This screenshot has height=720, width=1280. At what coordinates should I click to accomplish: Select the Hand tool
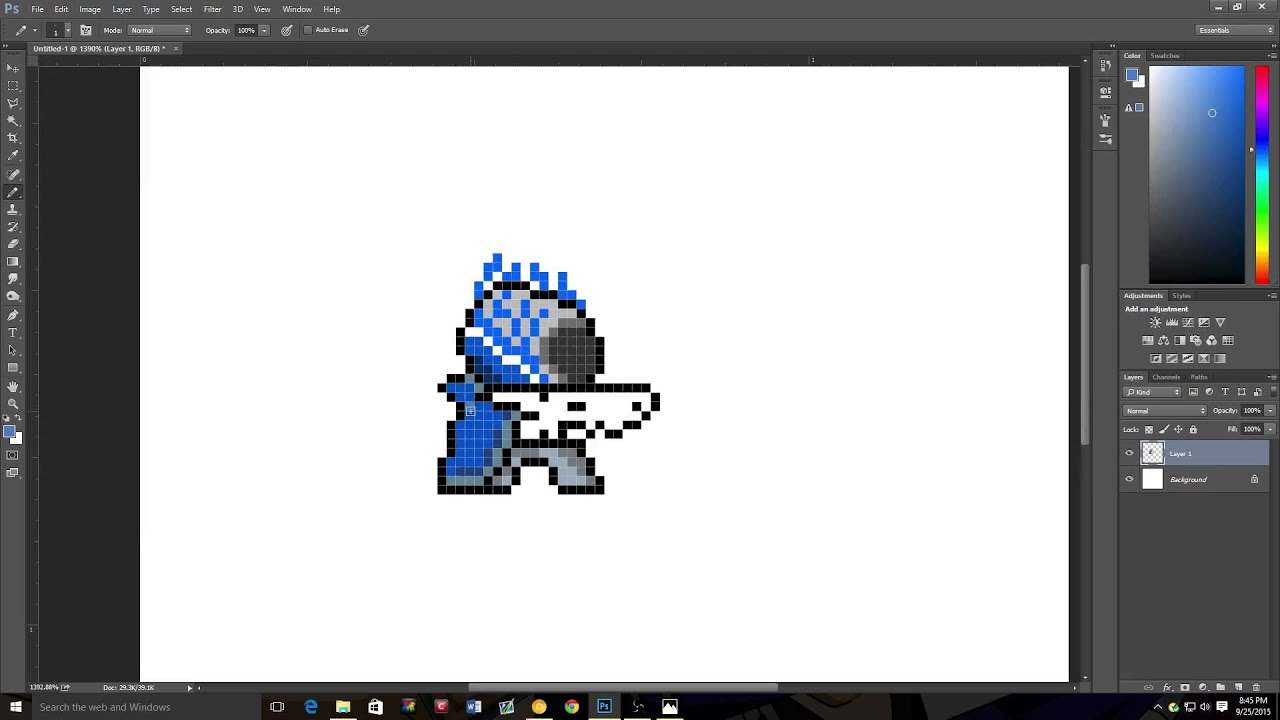click(x=13, y=386)
